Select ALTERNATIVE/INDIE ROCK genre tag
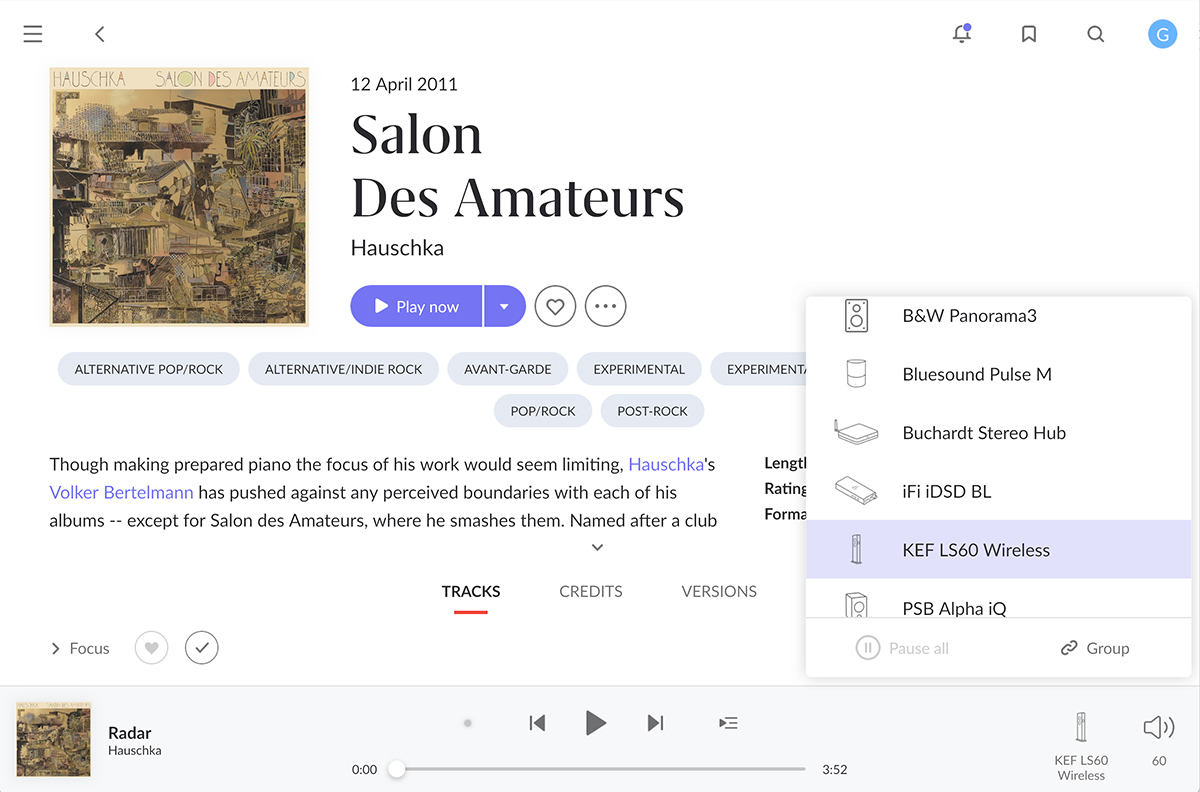 click(x=343, y=369)
